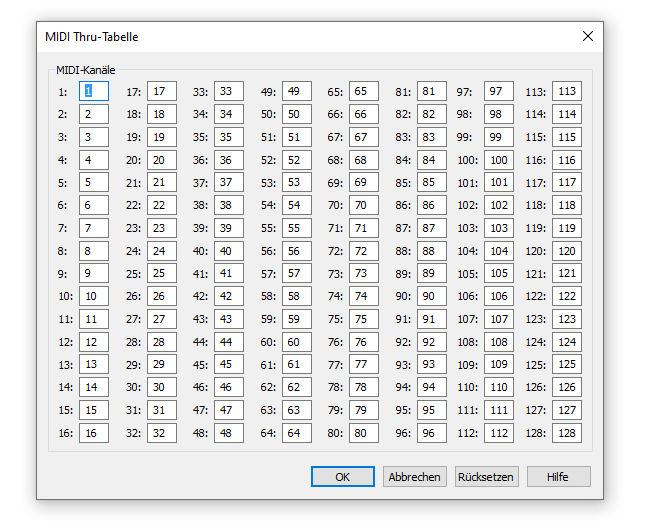
Task: Focus the channel 99 input box
Action: 499,137
